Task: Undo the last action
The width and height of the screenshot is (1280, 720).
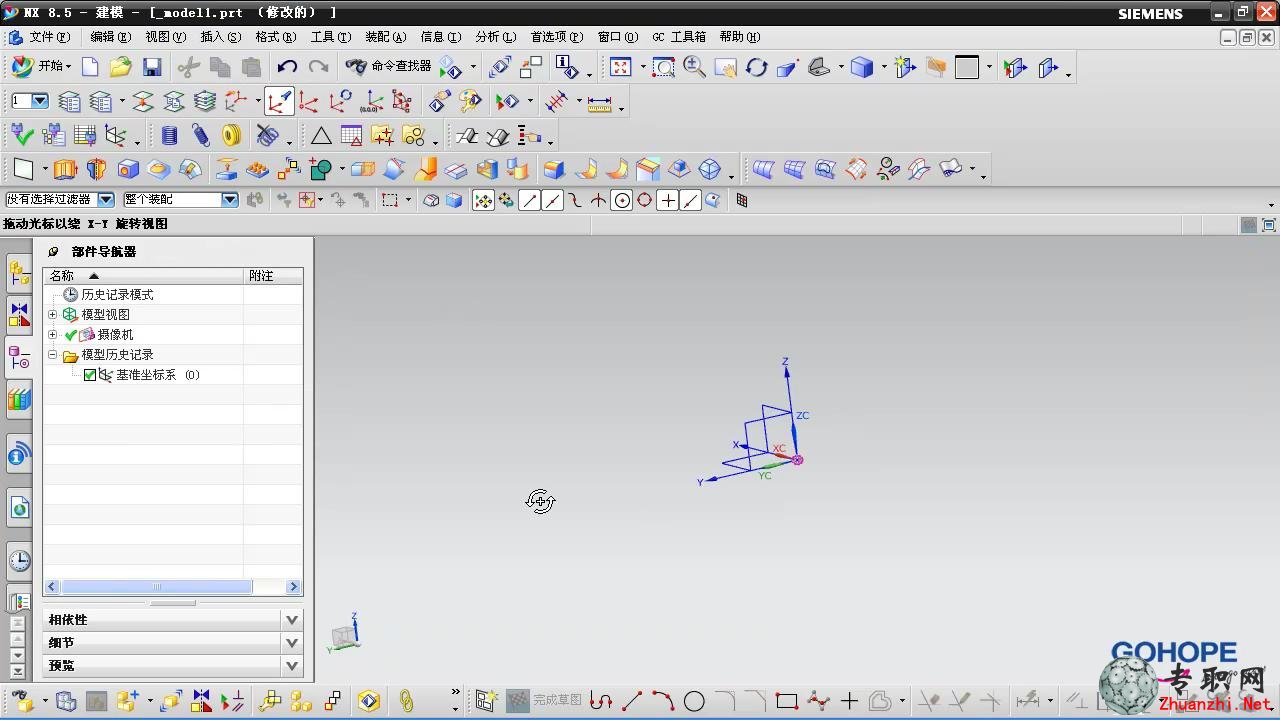Action: [287, 67]
